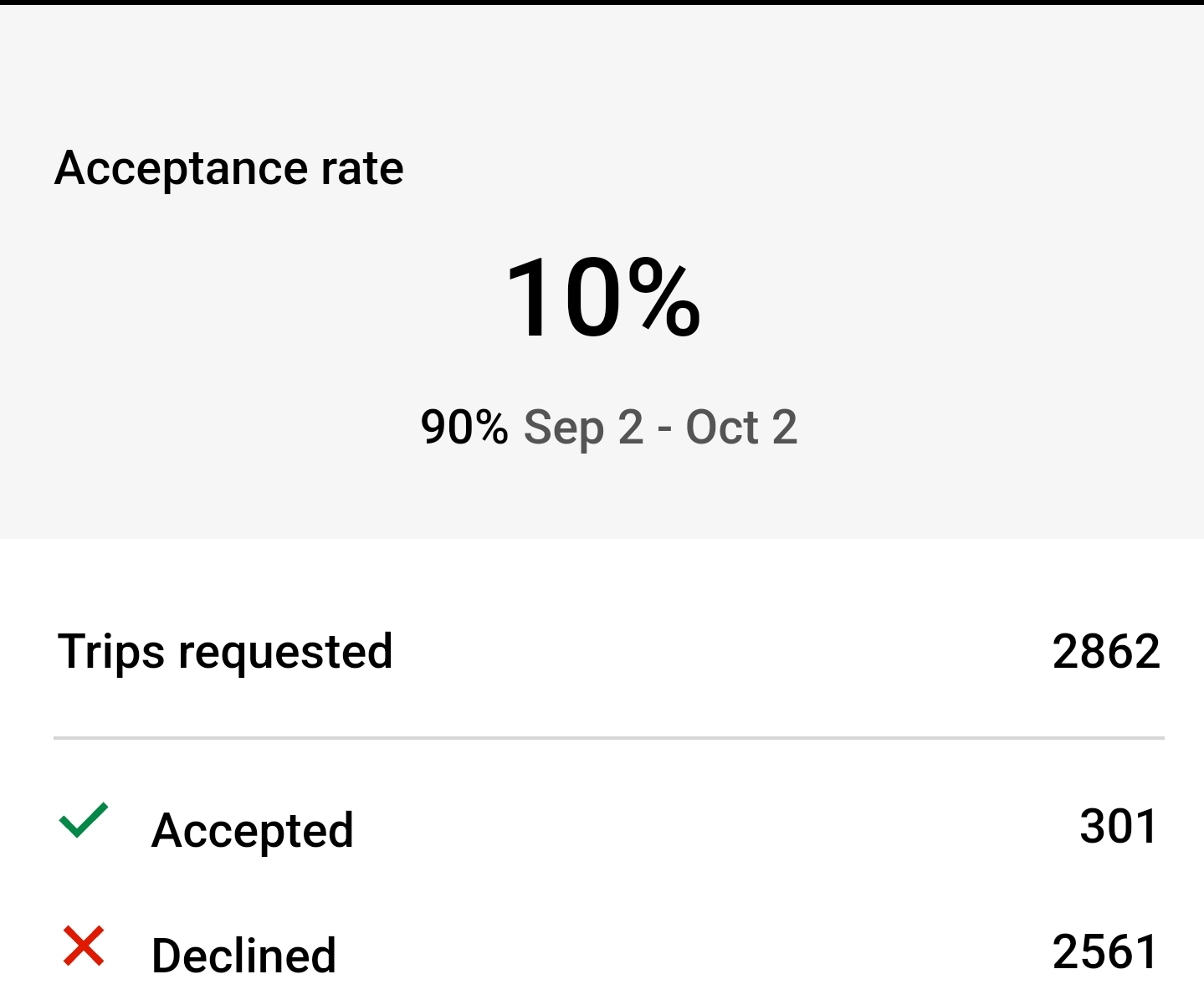This screenshot has width=1204, height=1005.
Task: Tap the word "requested" in Trips requested
Action: [x=285, y=654]
